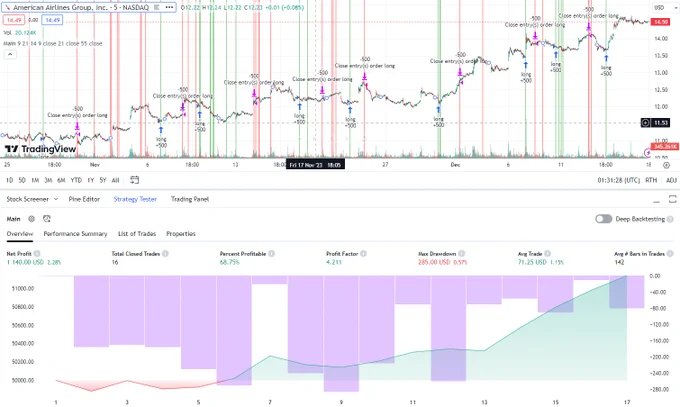Toggle the Deep Backtesting switch

(x=603, y=219)
